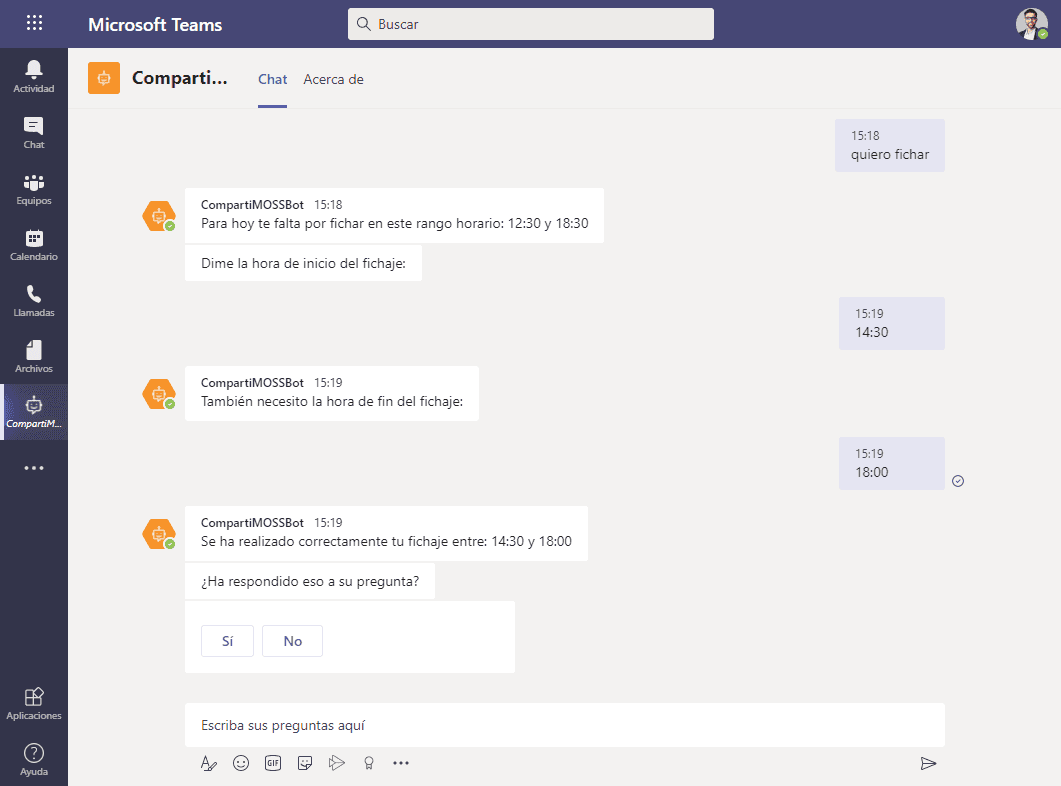
Task: Select the sent '18:00' message
Action: [x=892, y=463]
